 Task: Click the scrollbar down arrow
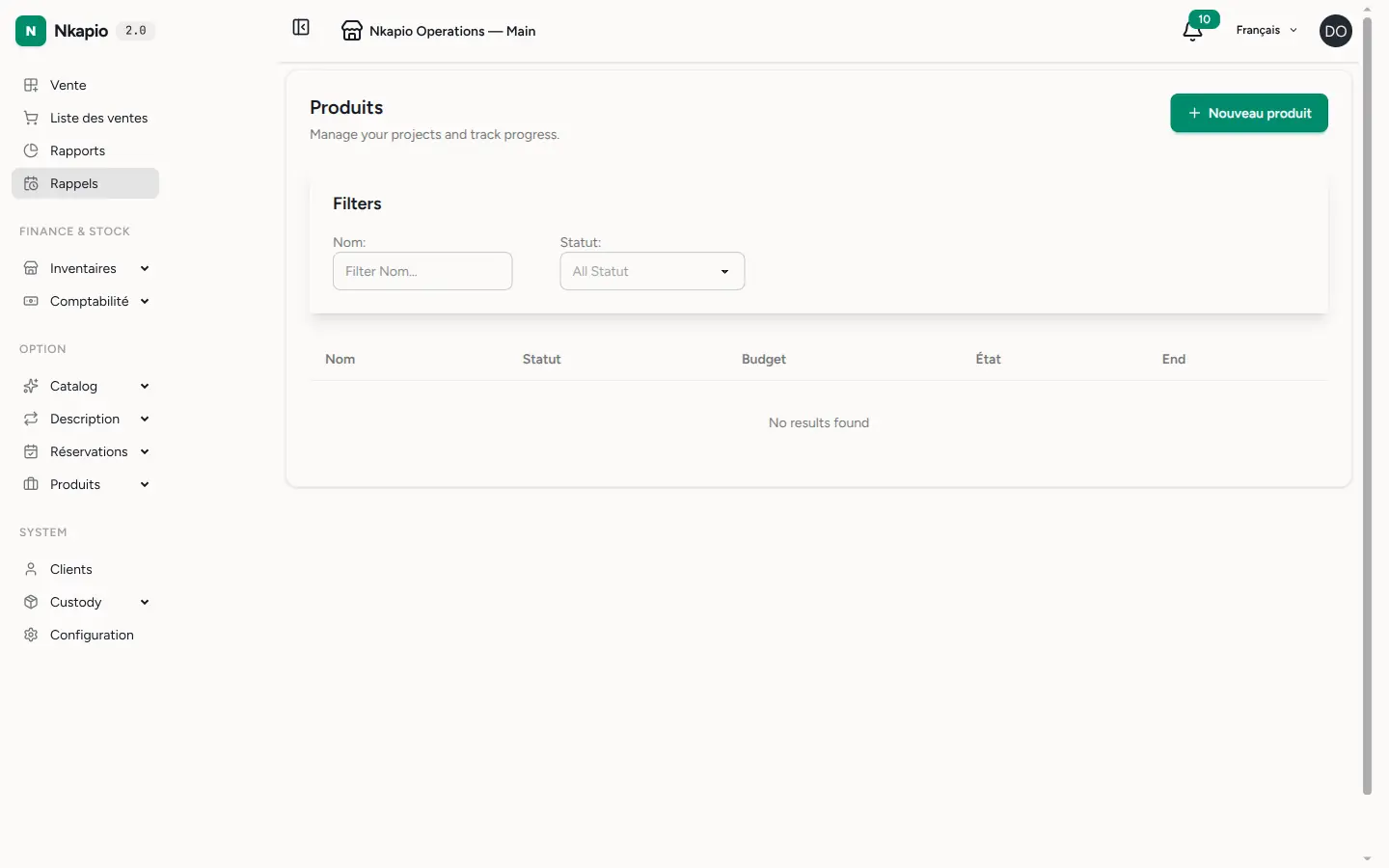[x=1367, y=858]
